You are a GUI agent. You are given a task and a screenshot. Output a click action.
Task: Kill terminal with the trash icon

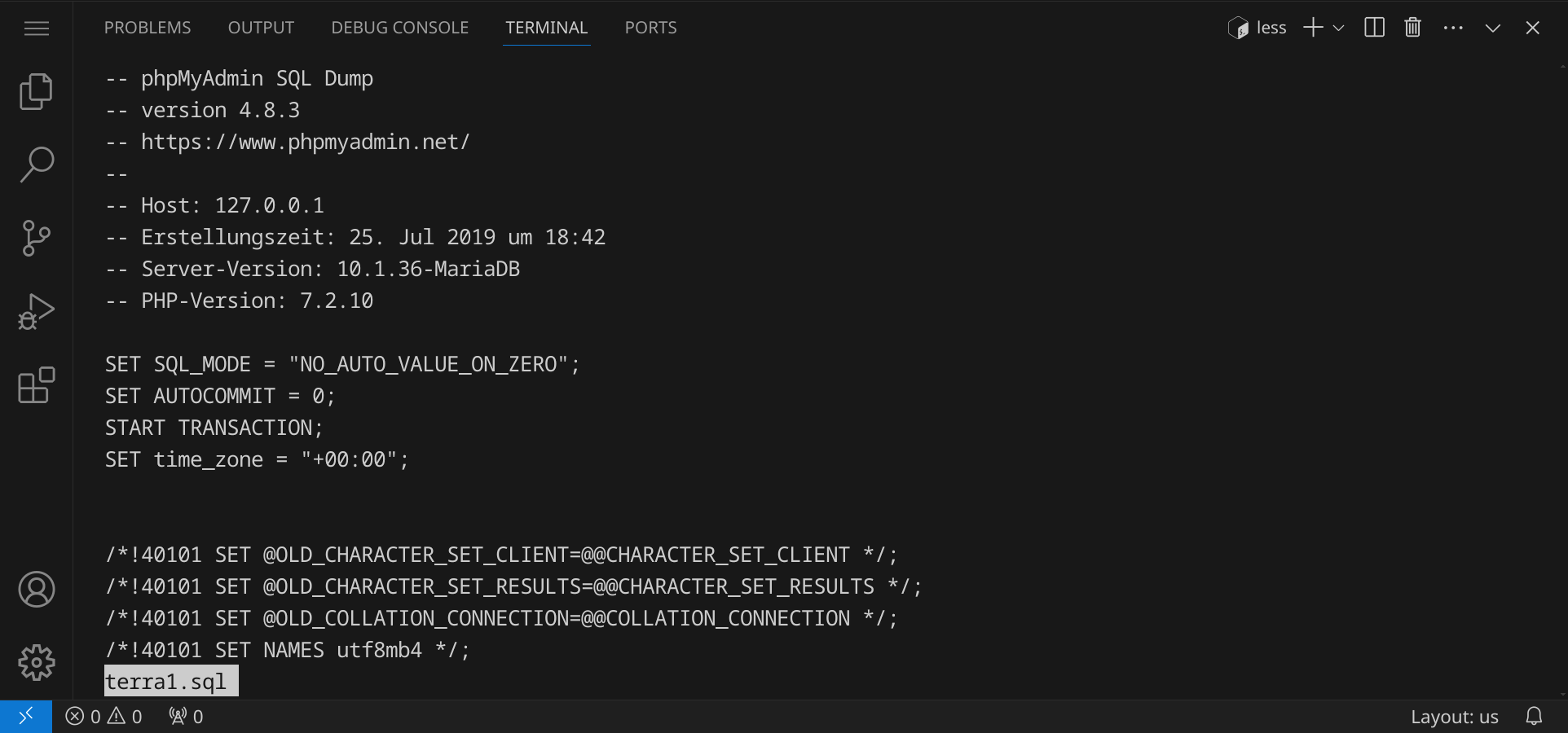pos(1412,28)
